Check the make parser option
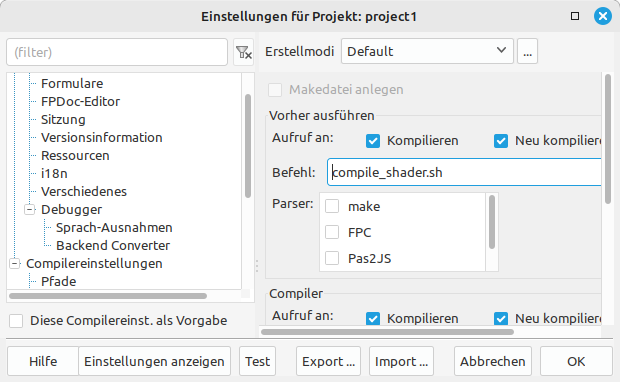This screenshot has height=382, width=620. (x=332, y=206)
